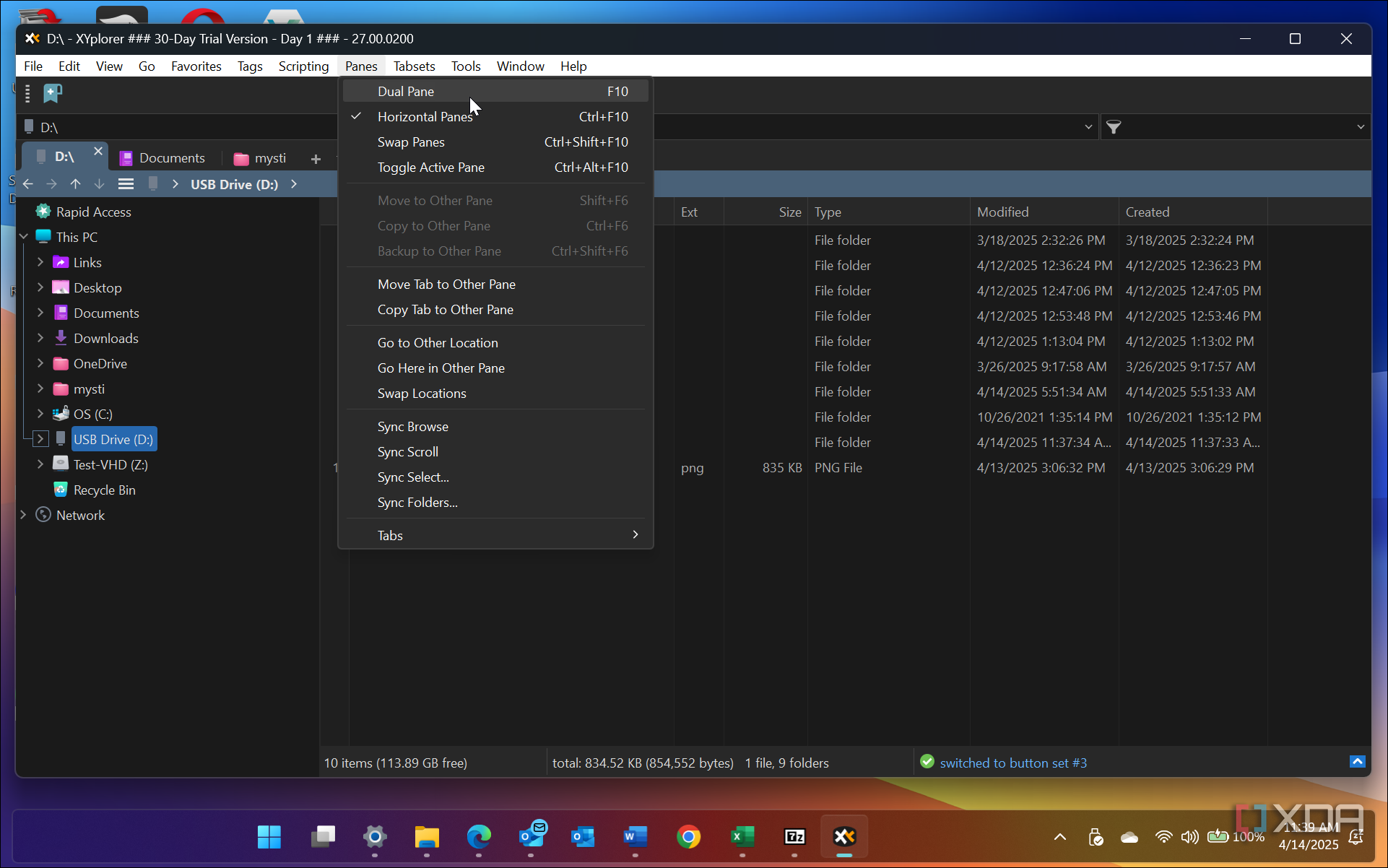
Task: Sort by the Size column header
Action: [x=765, y=212]
